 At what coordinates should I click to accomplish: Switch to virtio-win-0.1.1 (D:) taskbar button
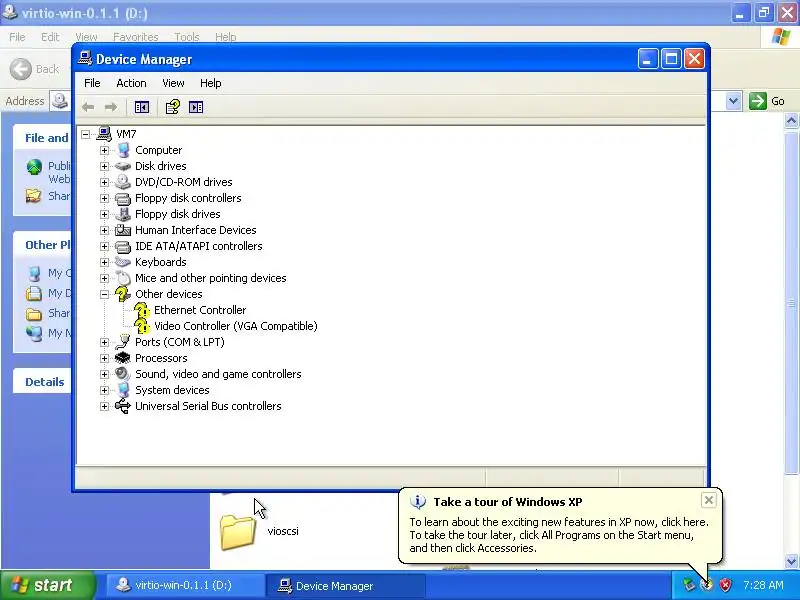186,585
